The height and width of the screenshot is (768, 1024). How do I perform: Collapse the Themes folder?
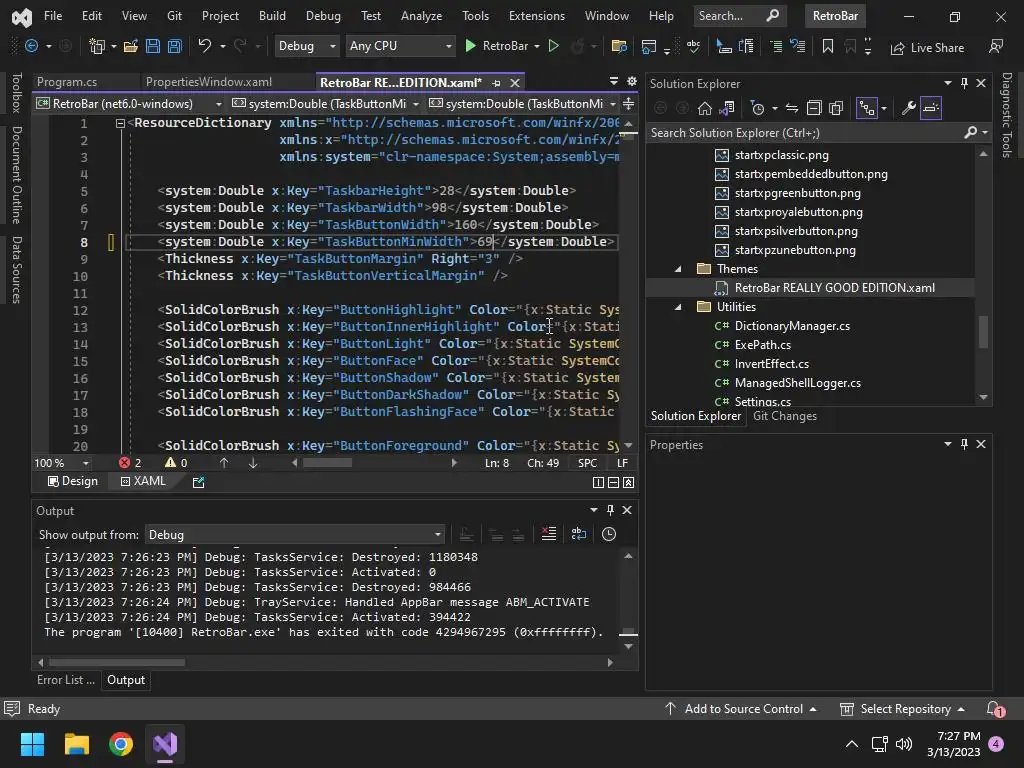pyautogui.click(x=678, y=269)
